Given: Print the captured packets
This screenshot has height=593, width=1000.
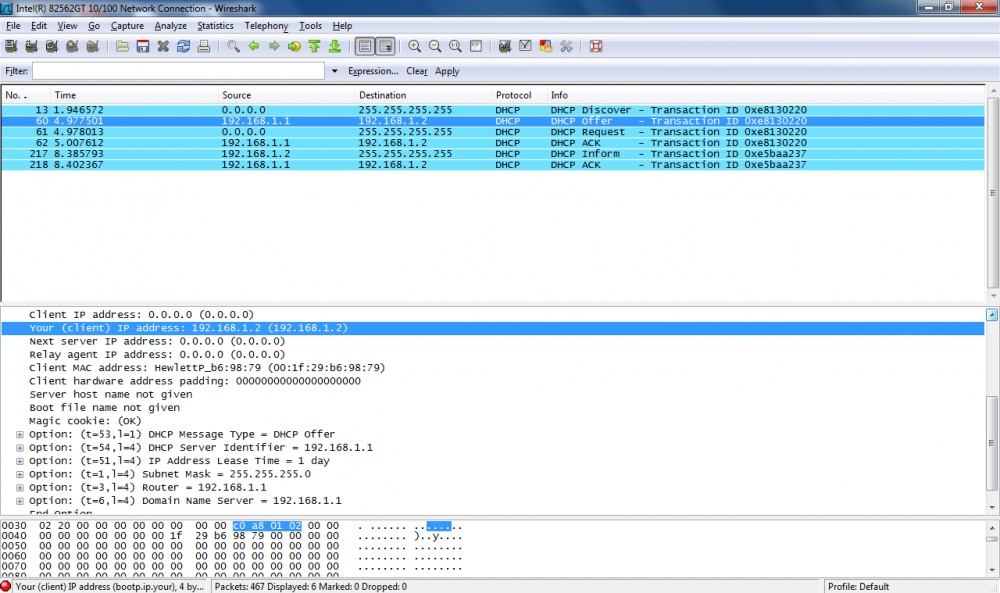Looking at the screenshot, I should (x=204, y=46).
